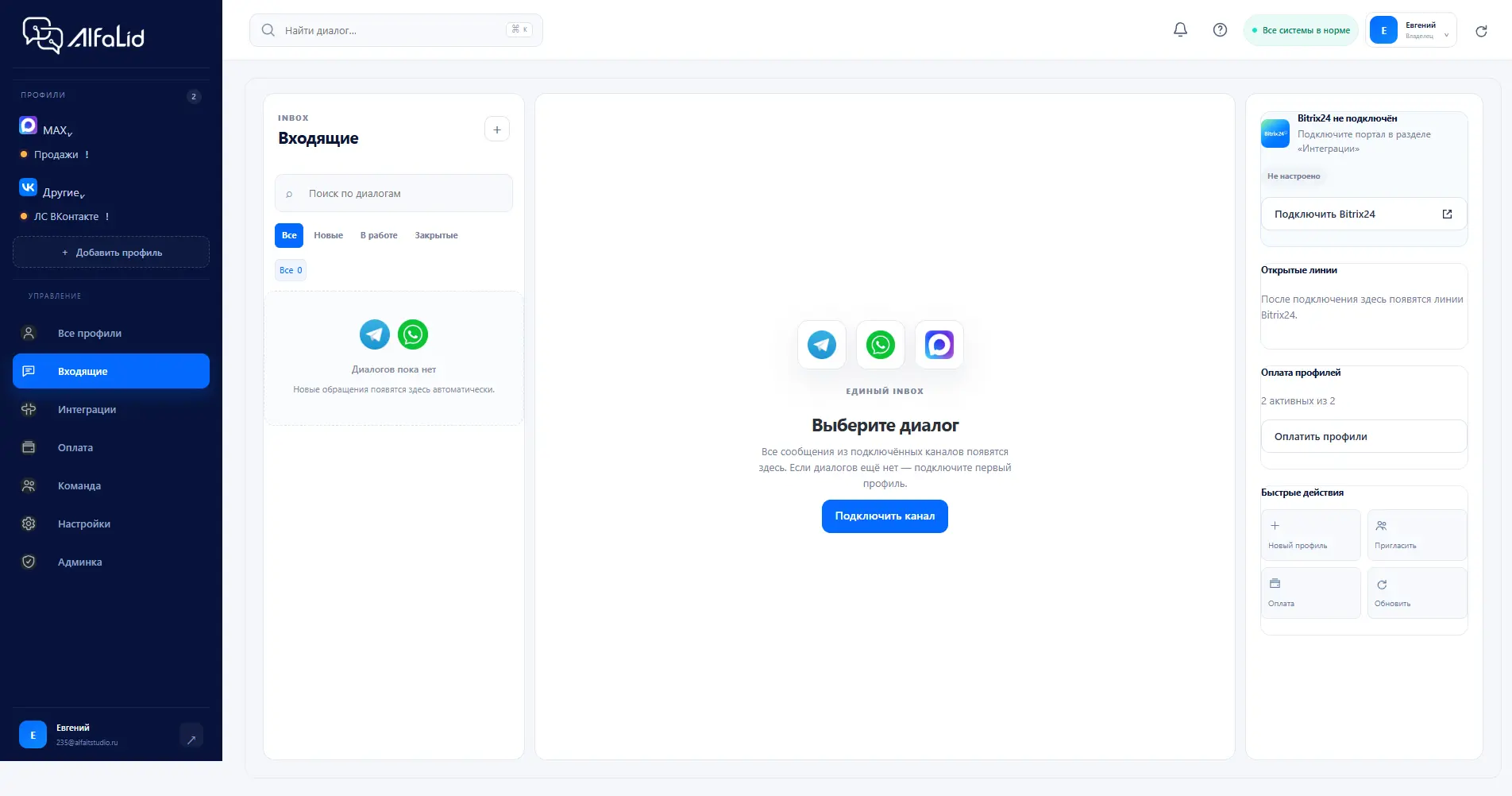Focus the Поиск по диалогам field
The height and width of the screenshot is (796, 1512).
(x=394, y=193)
